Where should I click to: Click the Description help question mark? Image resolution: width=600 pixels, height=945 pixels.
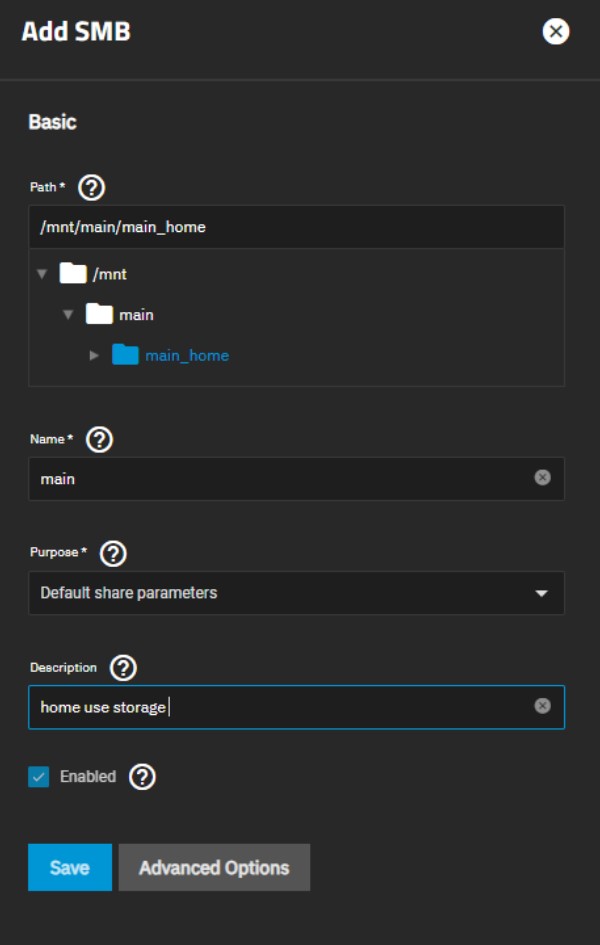pyautogui.click(x=123, y=668)
